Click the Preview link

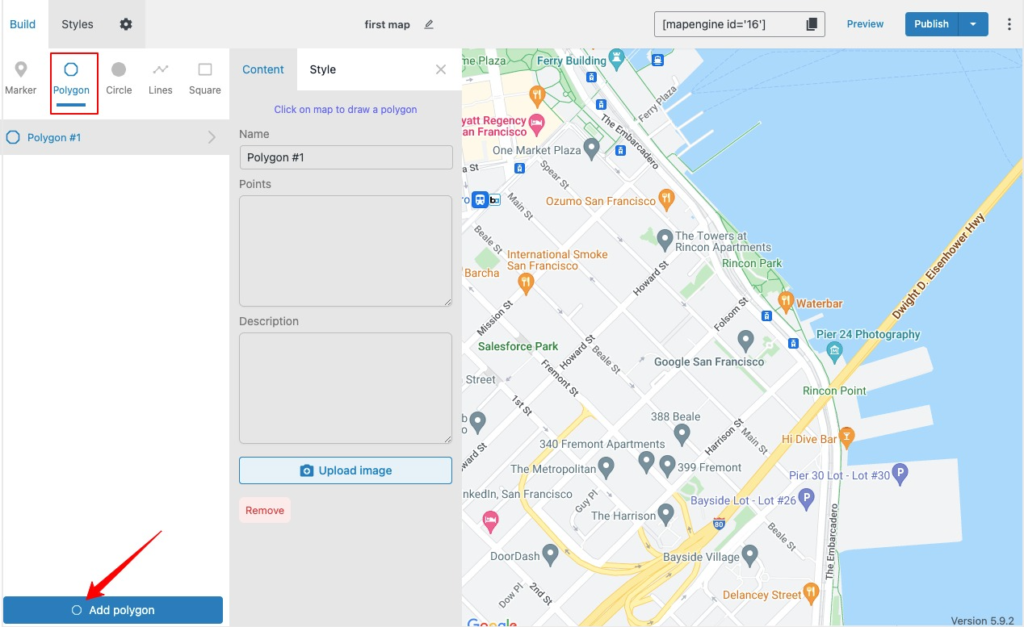tap(865, 24)
